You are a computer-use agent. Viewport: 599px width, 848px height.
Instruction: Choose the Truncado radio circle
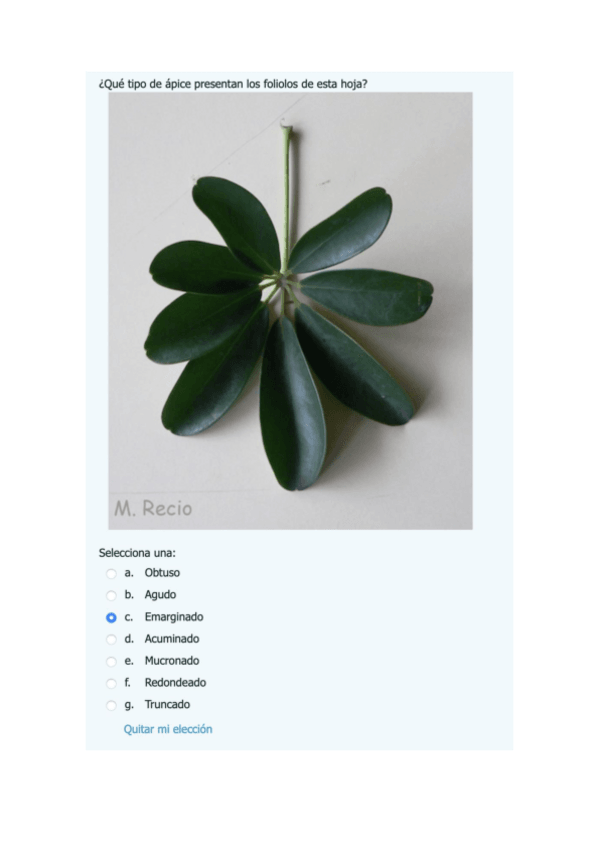point(111,705)
